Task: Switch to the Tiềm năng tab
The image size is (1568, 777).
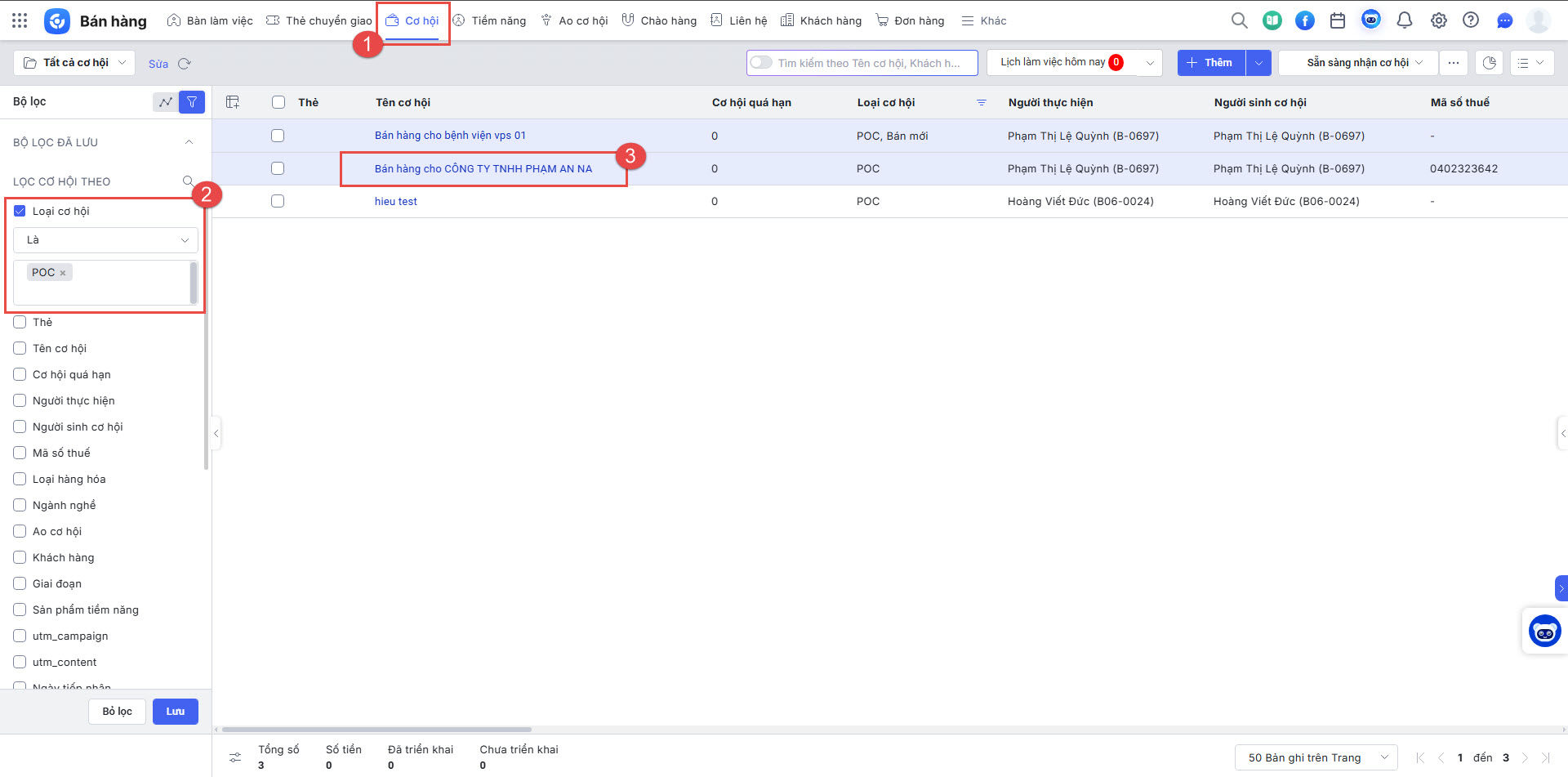Action: 489,20
